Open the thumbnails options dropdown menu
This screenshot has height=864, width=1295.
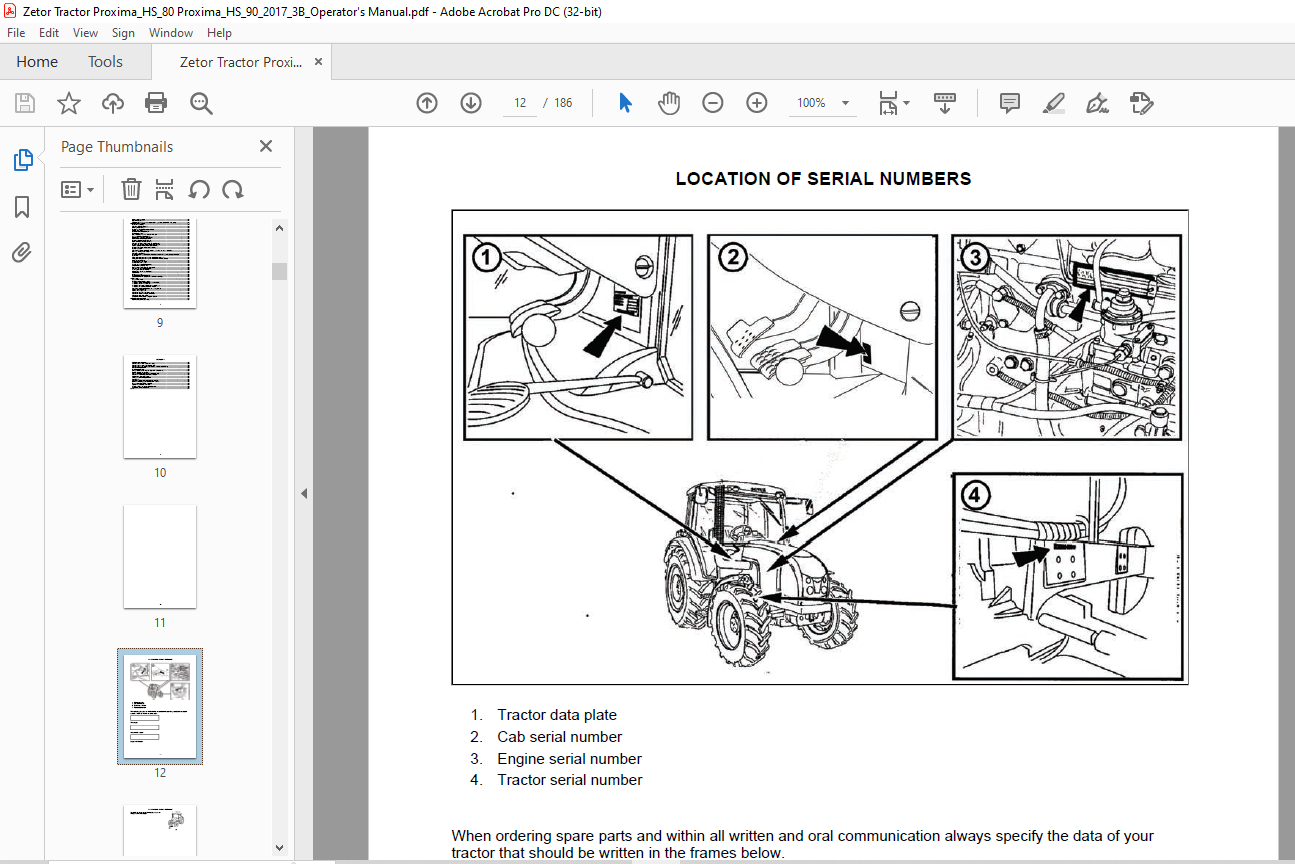78,189
